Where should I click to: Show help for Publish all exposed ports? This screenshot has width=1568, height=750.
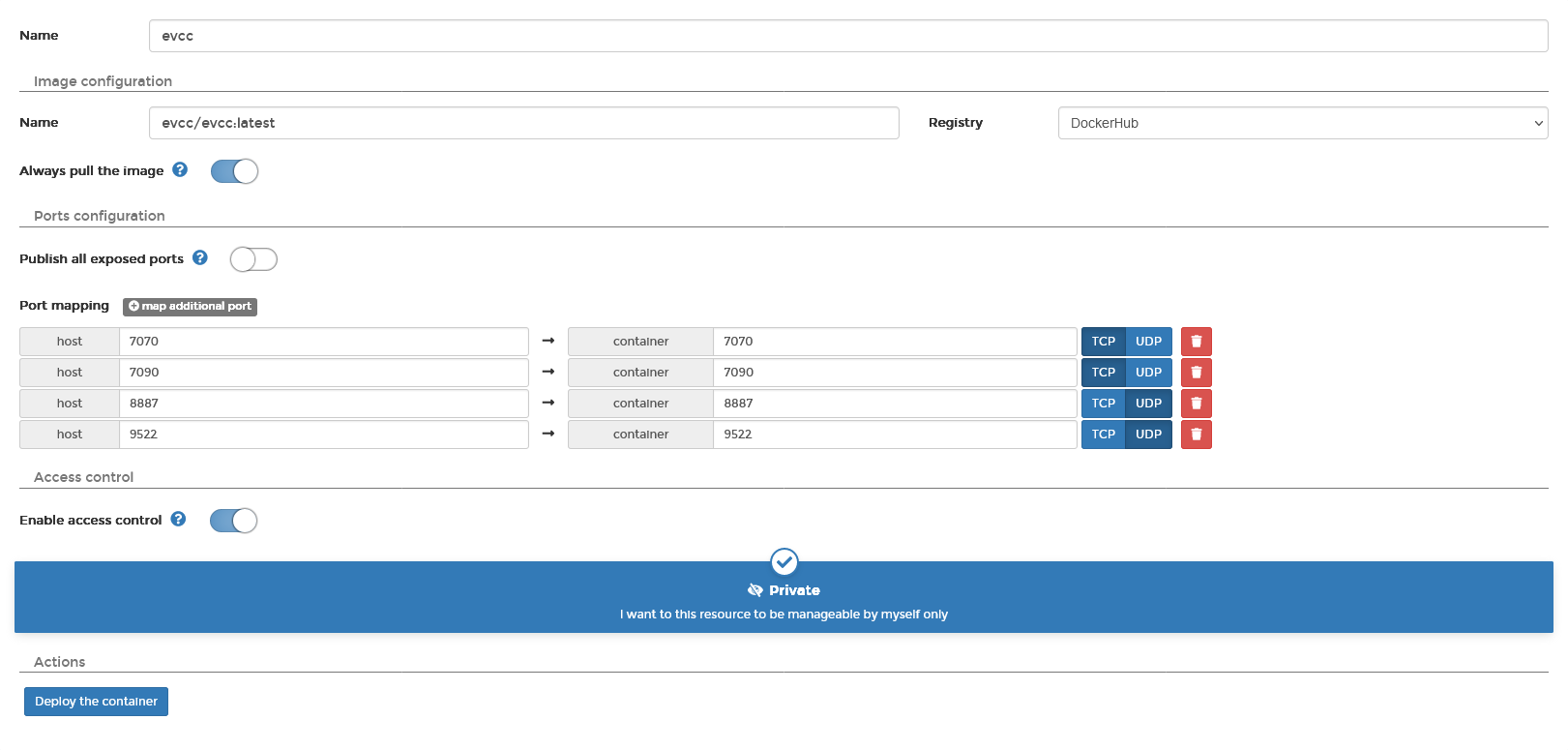(200, 258)
